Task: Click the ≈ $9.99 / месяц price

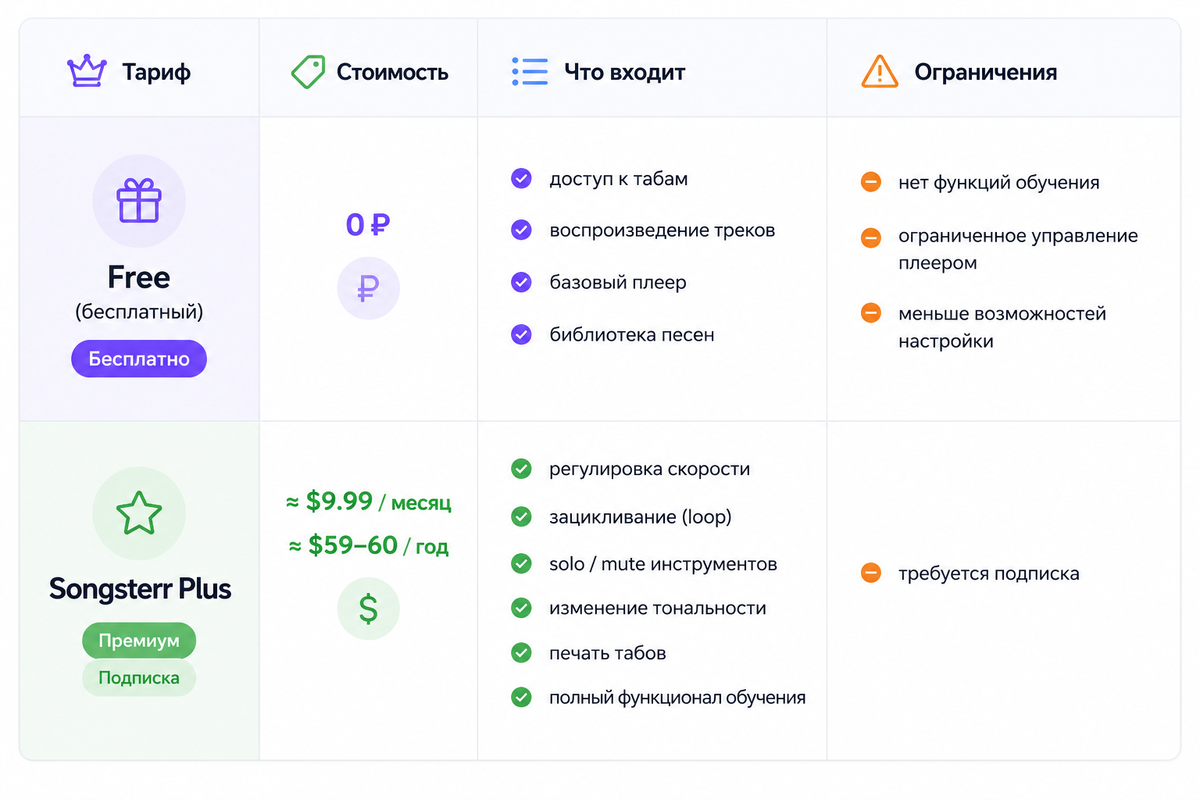Action: pos(370,501)
